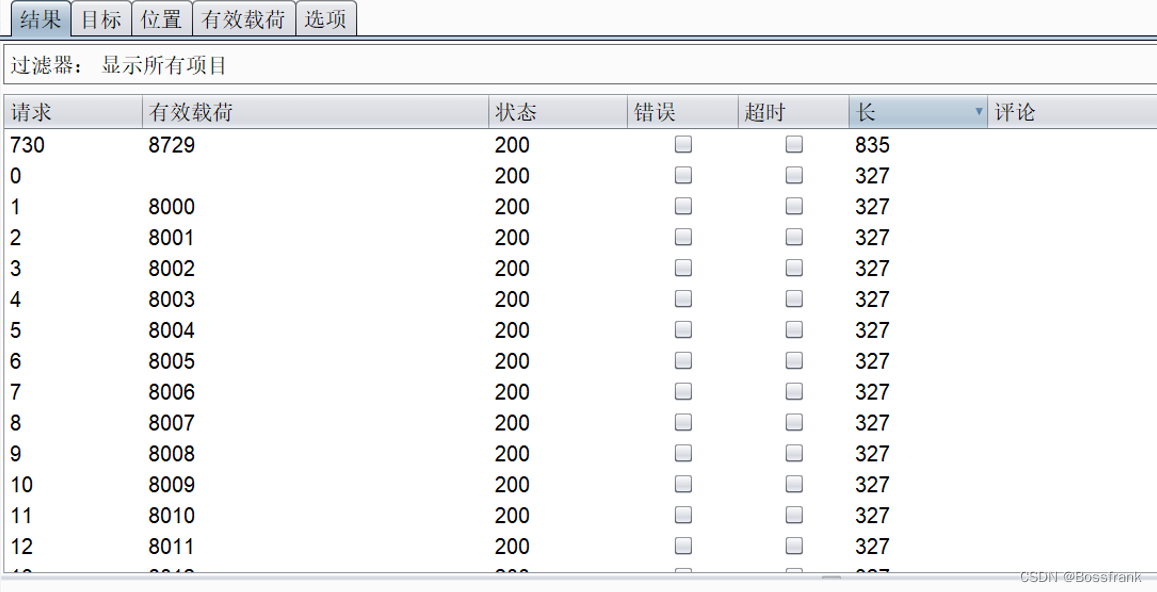
Task: Toggle 超时 checkbox for payload 8010
Action: [x=794, y=515]
